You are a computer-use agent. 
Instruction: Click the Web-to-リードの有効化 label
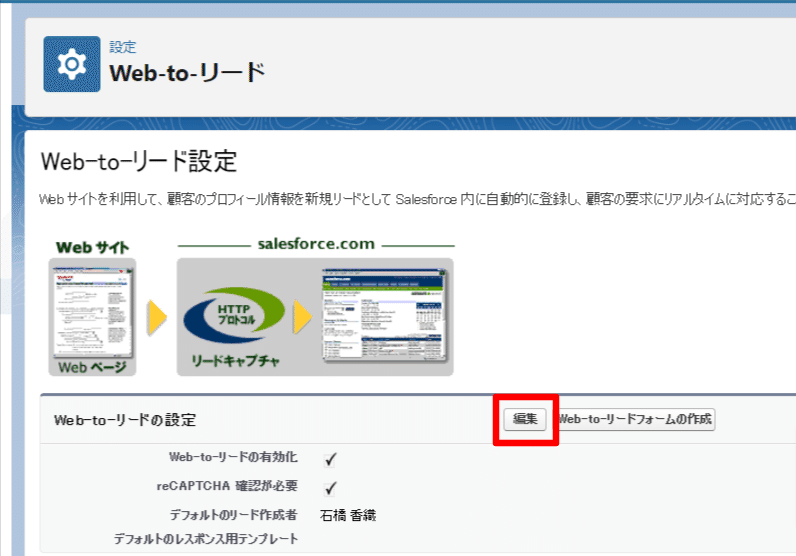click(233, 457)
